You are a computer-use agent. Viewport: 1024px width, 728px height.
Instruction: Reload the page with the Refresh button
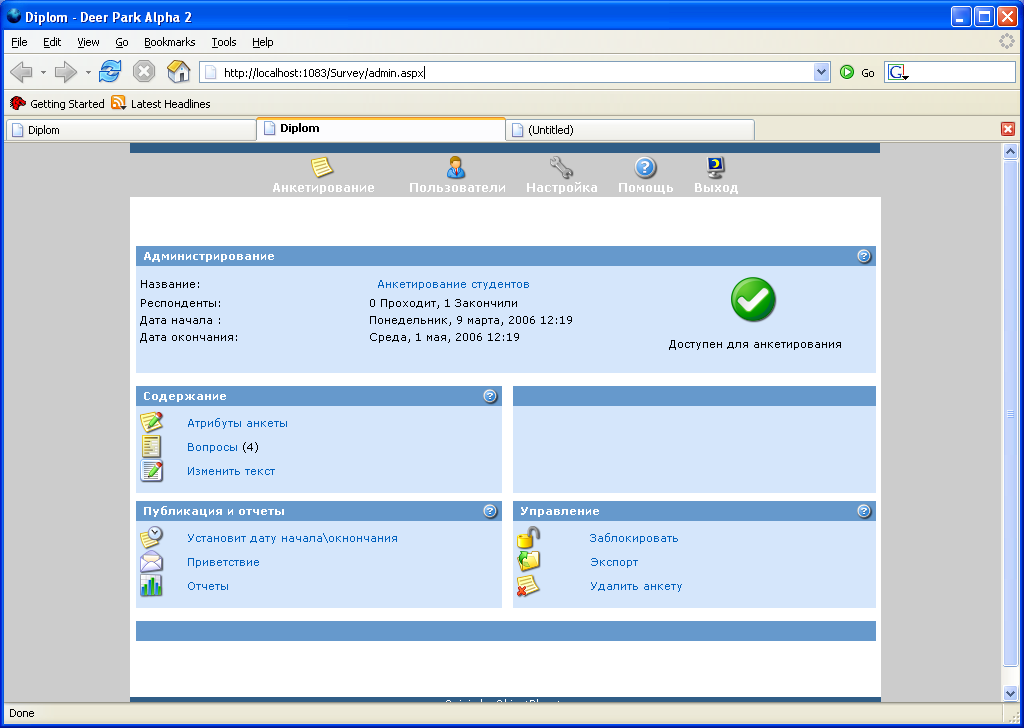click(x=110, y=71)
